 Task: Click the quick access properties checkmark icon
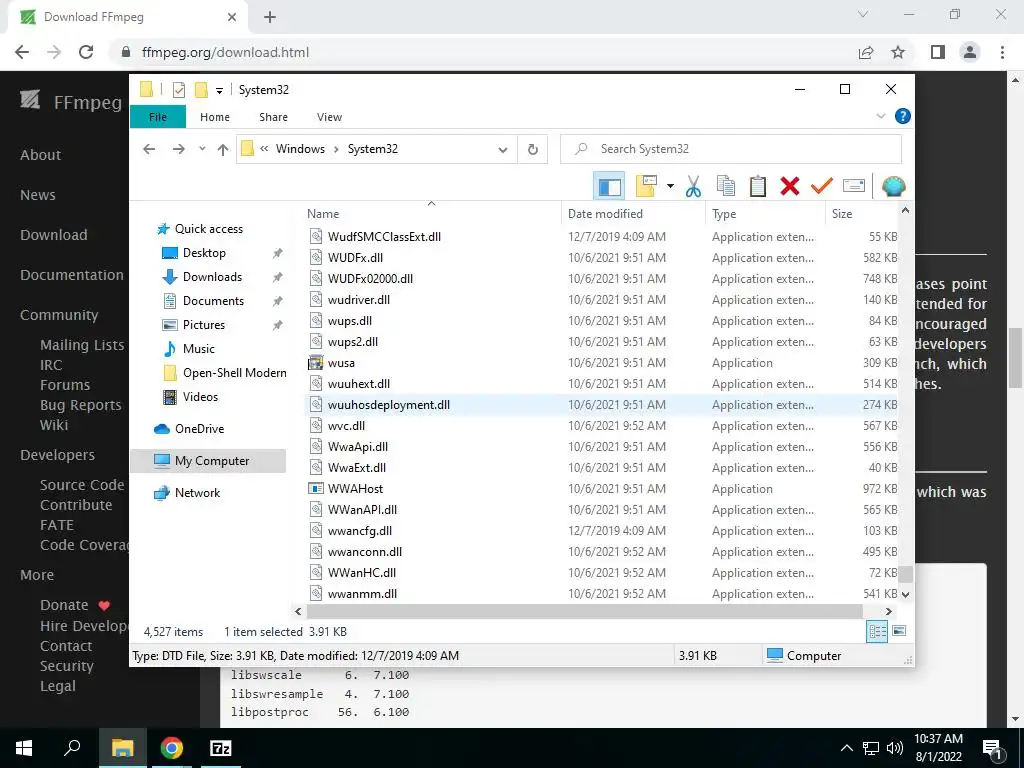[x=178, y=89]
